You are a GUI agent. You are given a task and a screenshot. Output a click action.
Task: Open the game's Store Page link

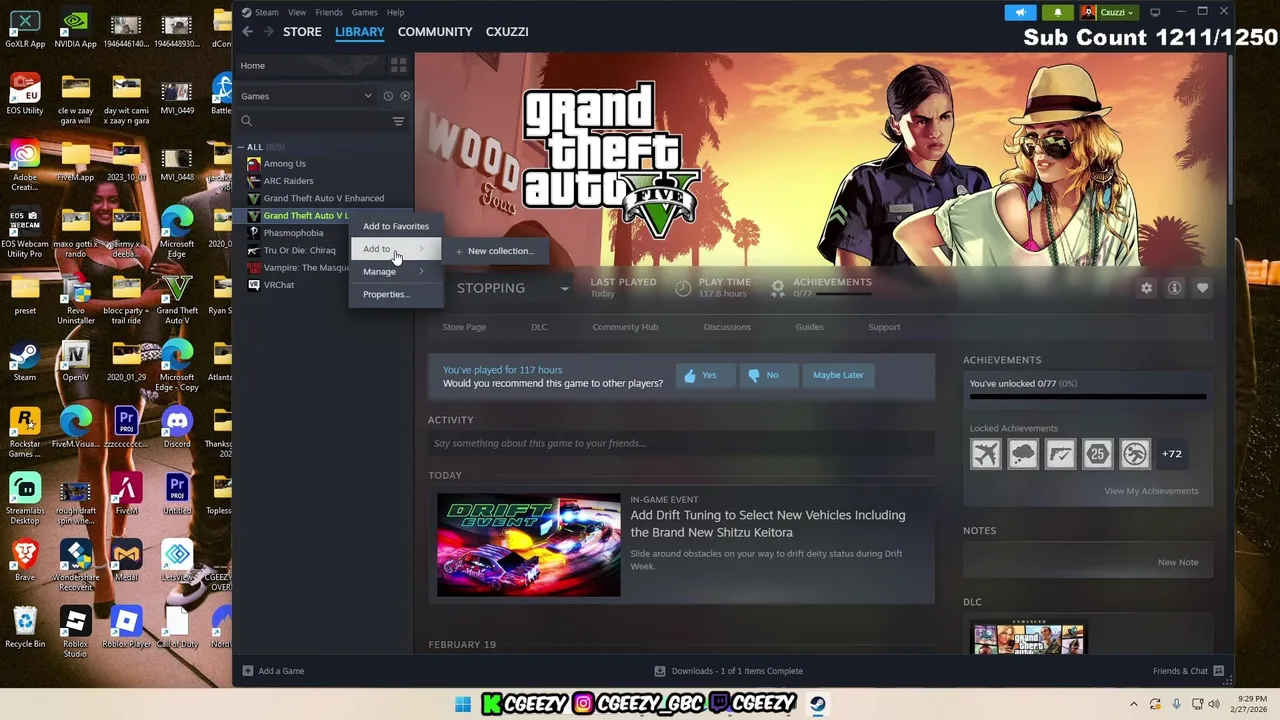pos(464,327)
